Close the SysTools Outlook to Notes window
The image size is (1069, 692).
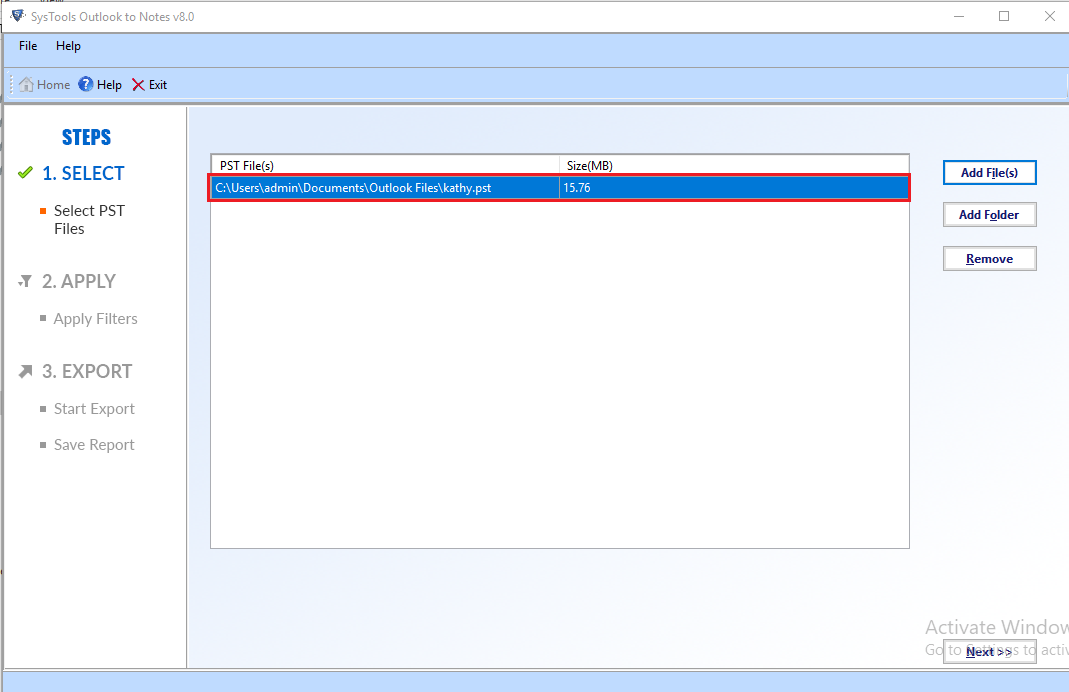coord(1050,16)
